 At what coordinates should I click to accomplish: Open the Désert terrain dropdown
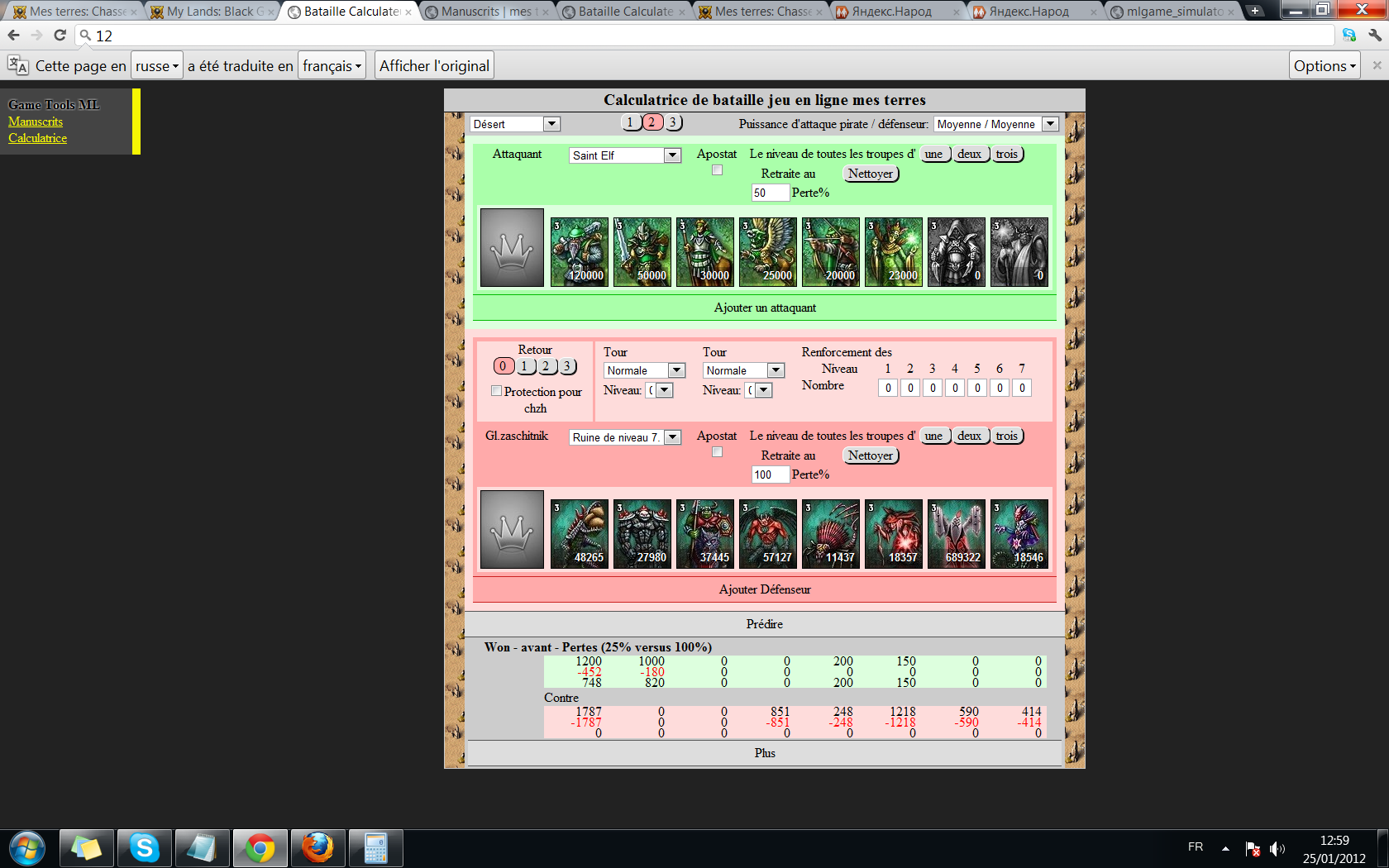(x=515, y=124)
